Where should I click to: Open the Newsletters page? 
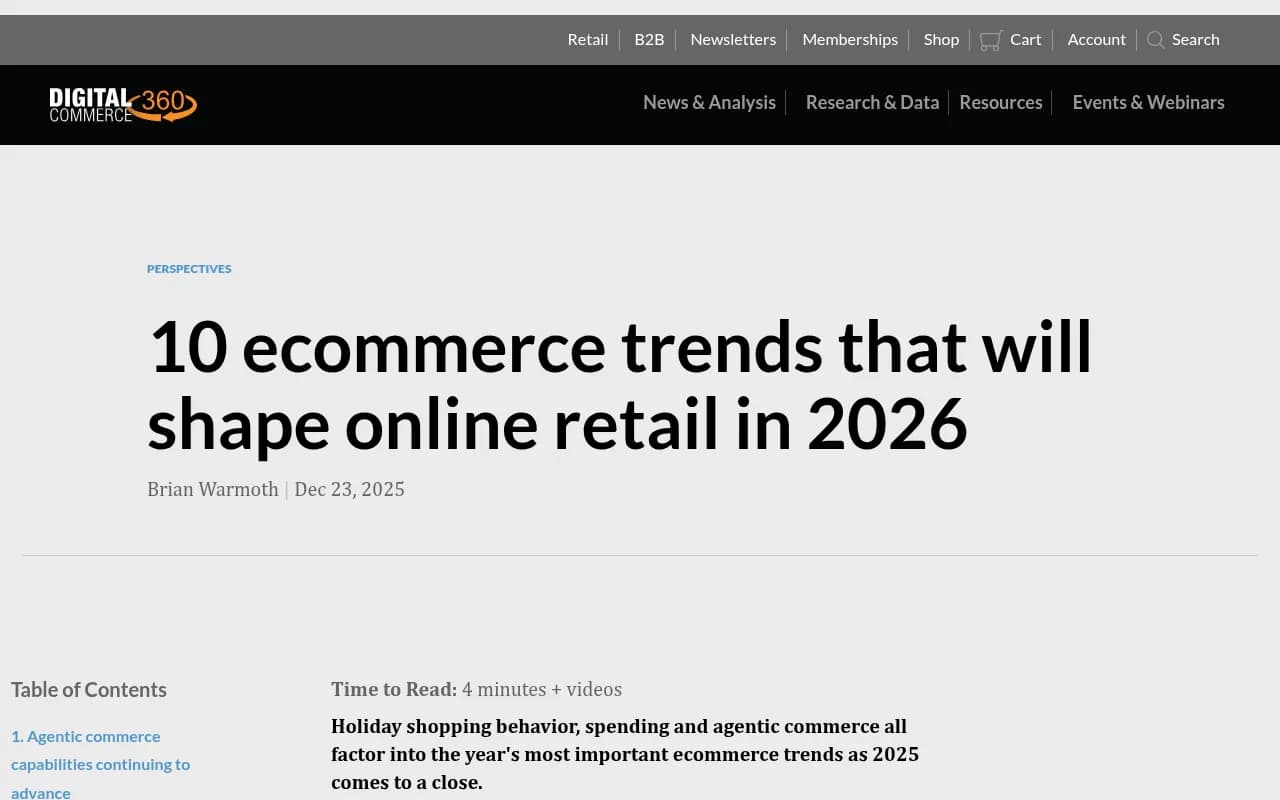click(x=733, y=39)
